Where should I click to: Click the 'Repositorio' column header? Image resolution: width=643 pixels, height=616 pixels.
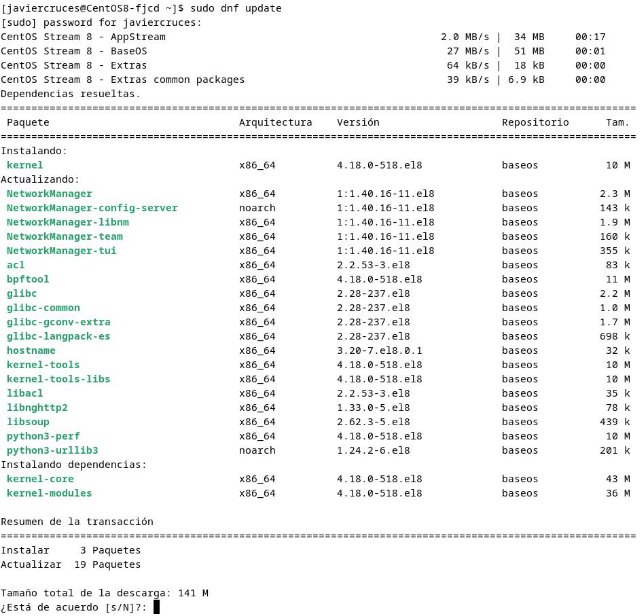tap(535, 123)
